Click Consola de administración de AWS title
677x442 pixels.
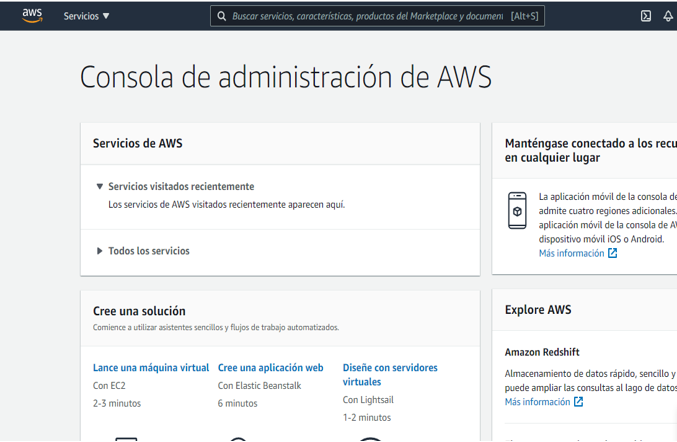click(x=286, y=77)
